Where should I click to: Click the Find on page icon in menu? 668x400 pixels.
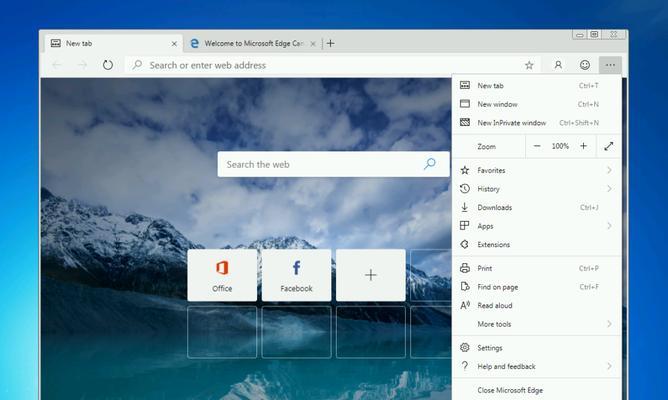click(x=465, y=286)
